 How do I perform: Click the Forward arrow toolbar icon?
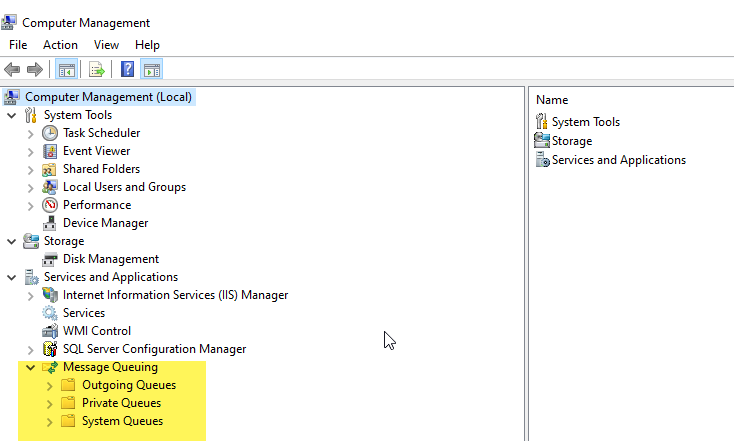(x=35, y=70)
